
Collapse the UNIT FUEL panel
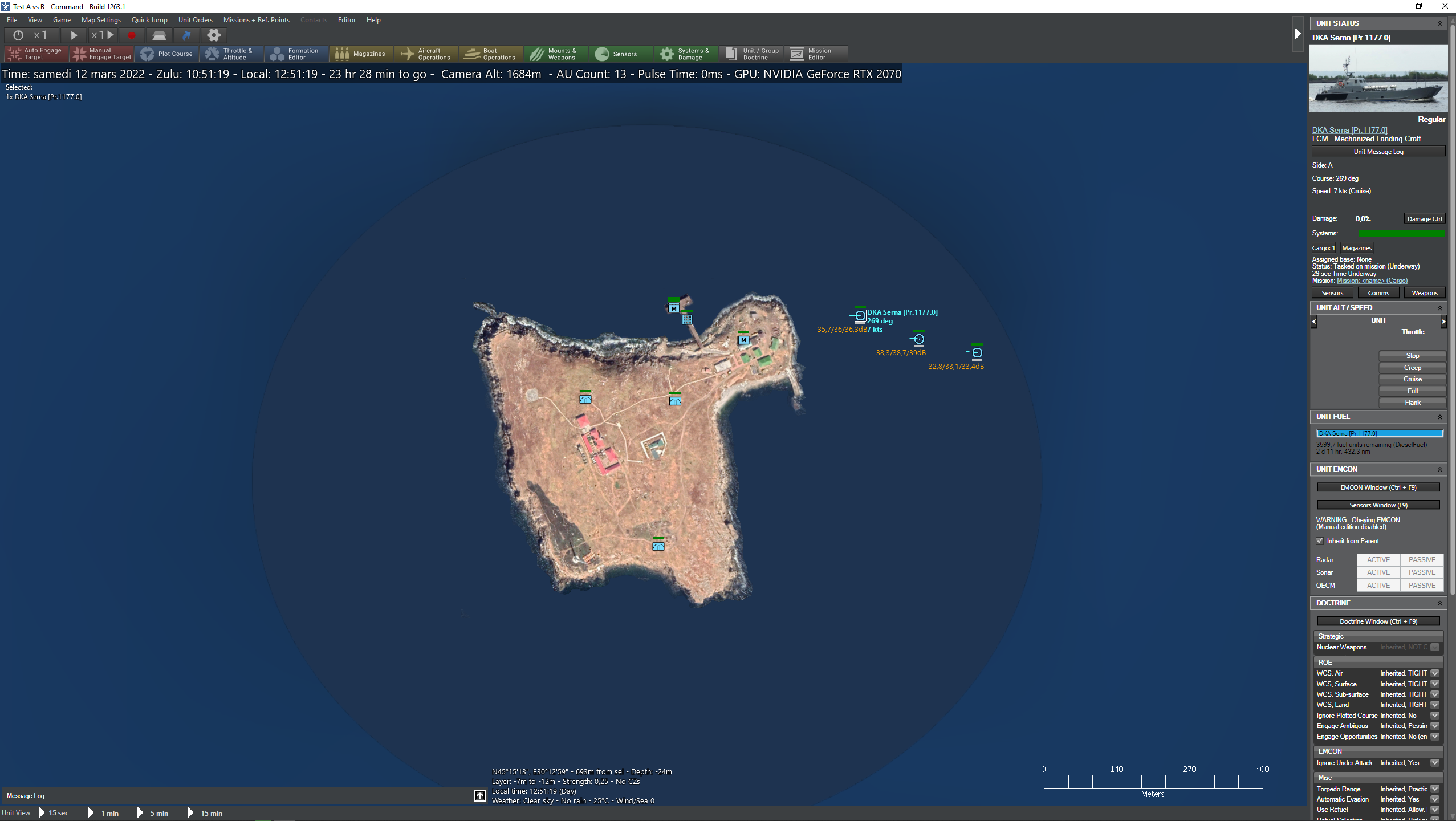tap(1439, 417)
